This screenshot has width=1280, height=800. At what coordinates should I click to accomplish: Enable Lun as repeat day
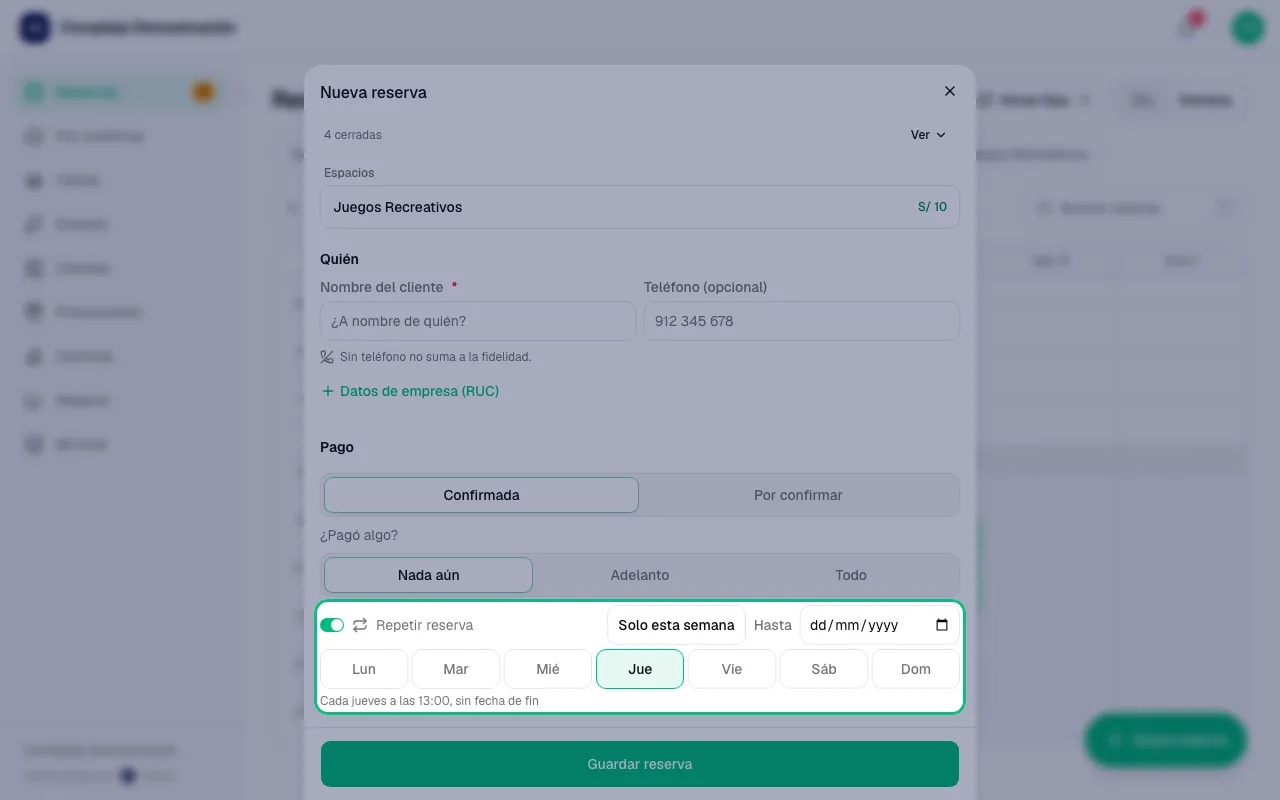[364, 669]
